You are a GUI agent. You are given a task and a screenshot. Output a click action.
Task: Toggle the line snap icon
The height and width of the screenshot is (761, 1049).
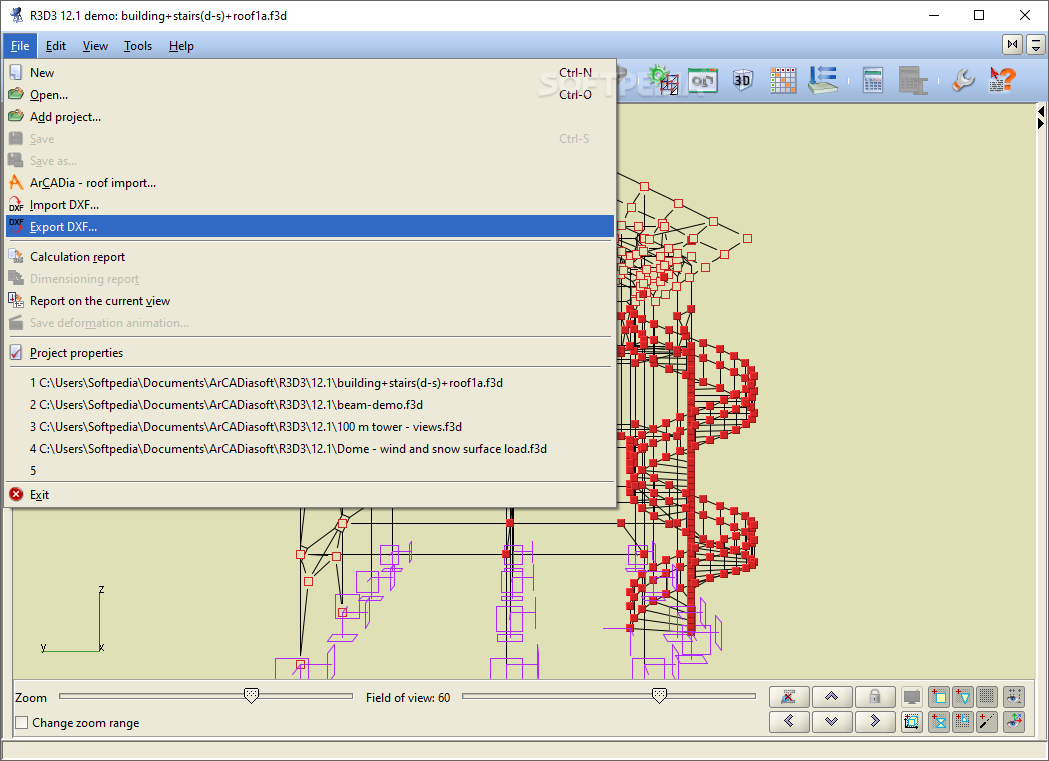[987, 722]
